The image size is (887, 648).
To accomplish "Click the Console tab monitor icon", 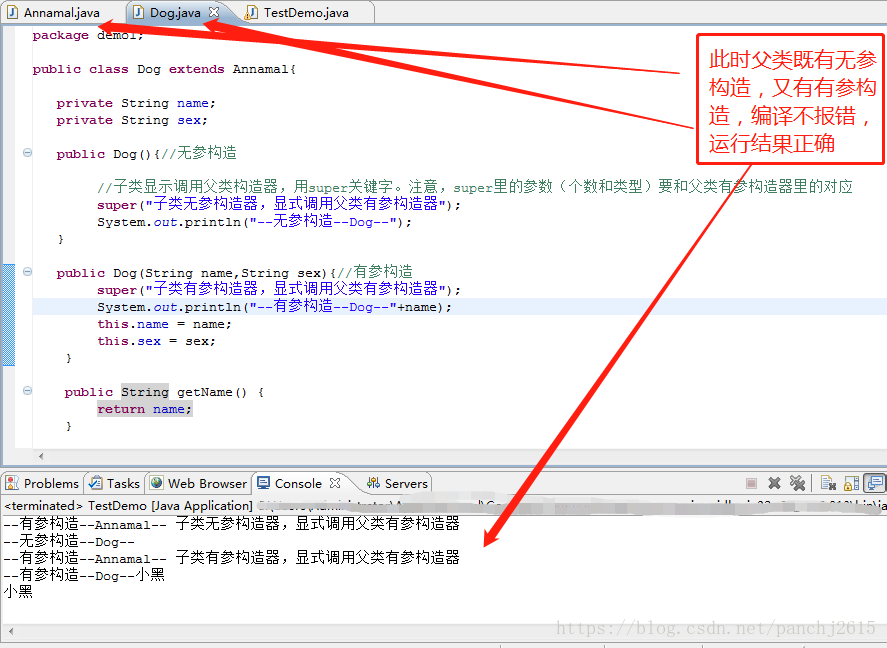I will pyautogui.click(x=263, y=483).
